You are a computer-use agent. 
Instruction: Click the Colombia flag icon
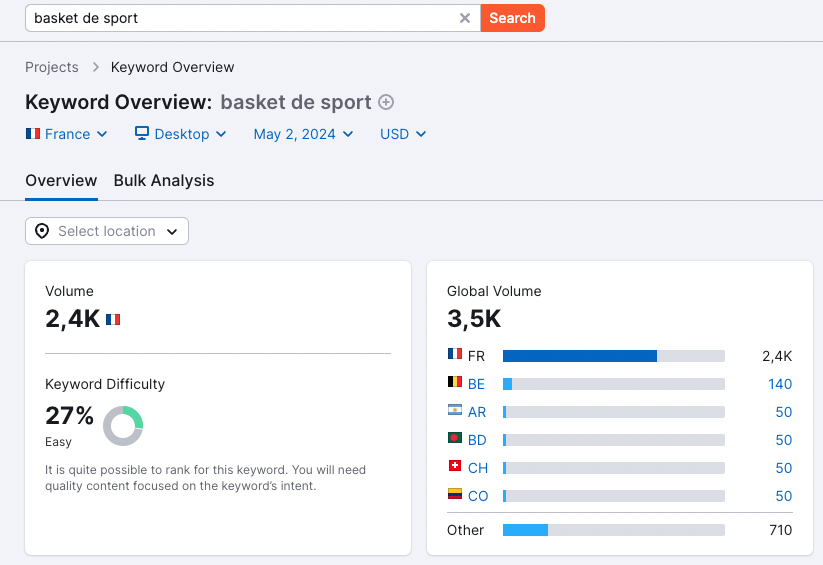(455, 495)
